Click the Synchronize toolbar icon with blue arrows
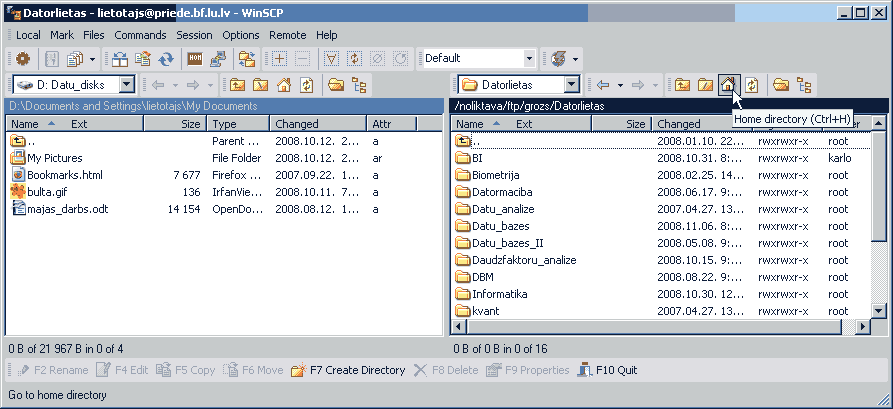893x409 pixels. tap(166, 58)
